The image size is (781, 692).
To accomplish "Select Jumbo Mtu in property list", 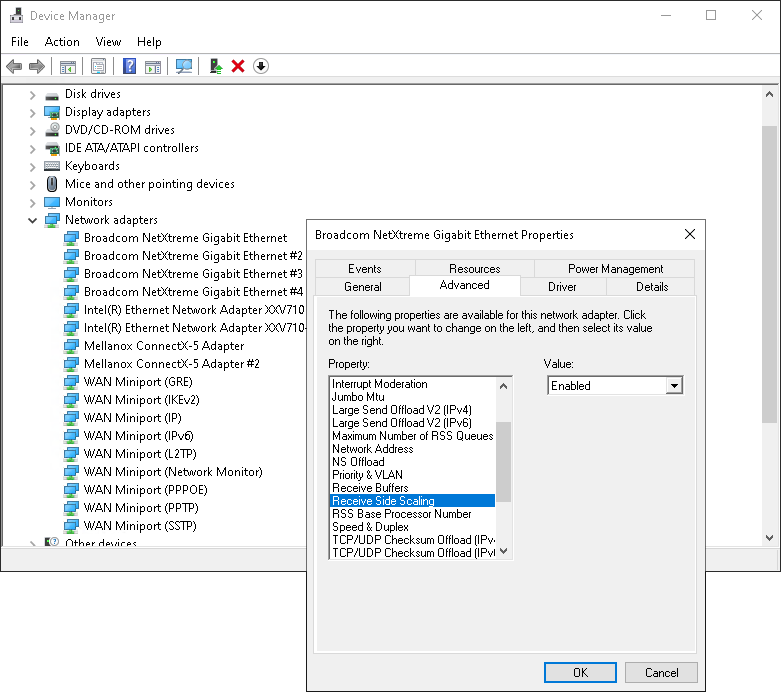I will click(359, 397).
